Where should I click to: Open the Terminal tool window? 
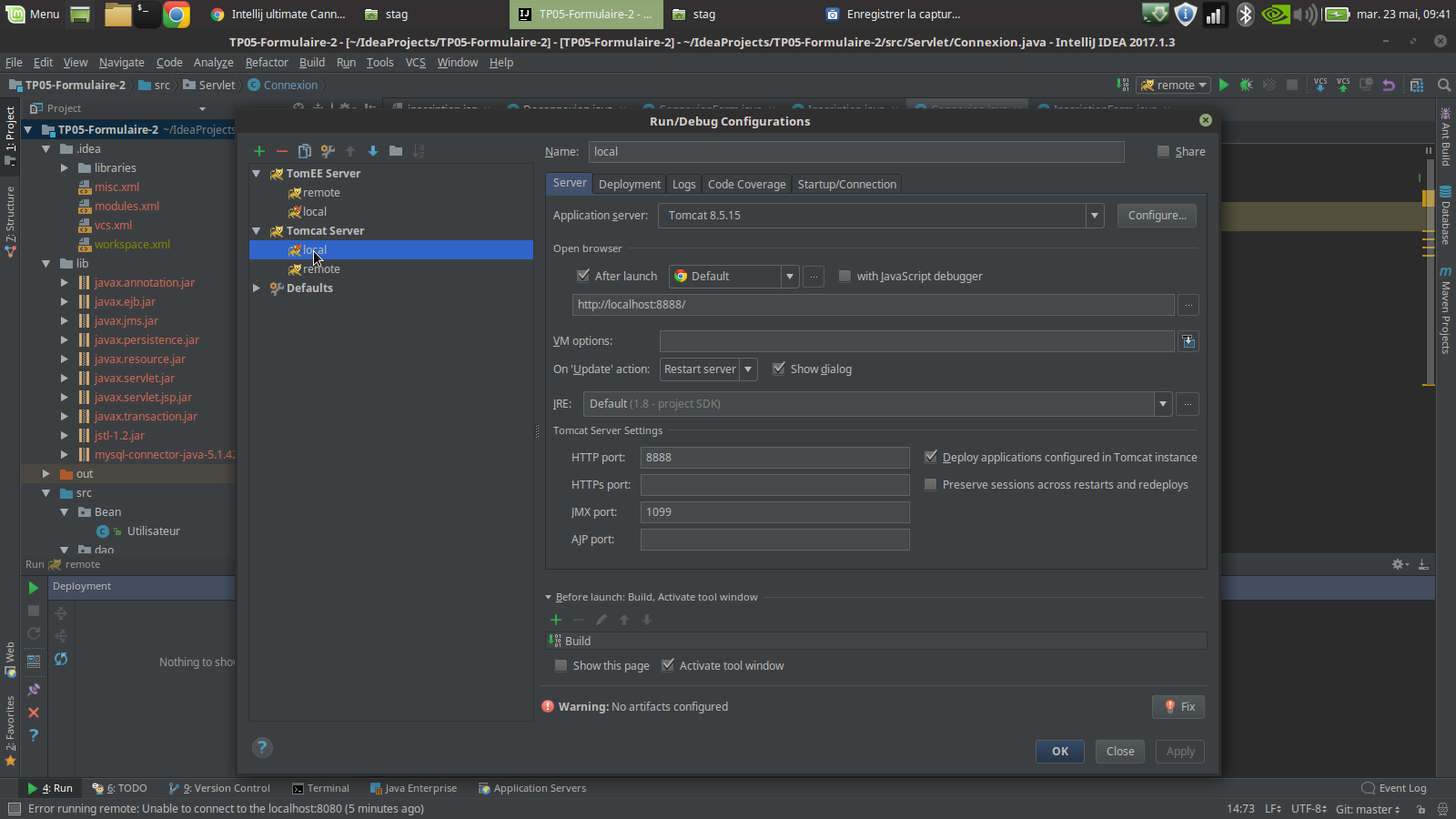point(321,788)
